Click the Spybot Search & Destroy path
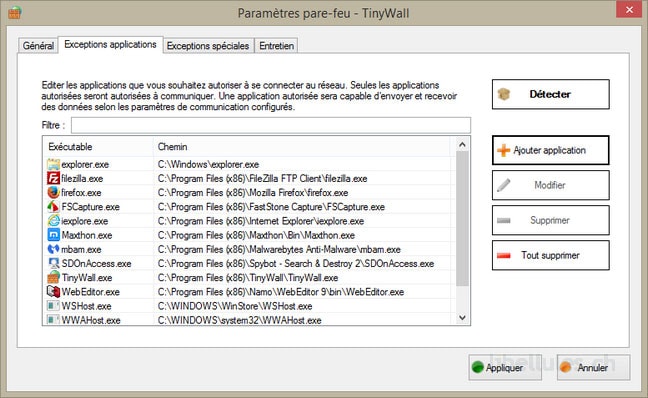Image resolution: width=648 pixels, height=398 pixels. (296, 263)
